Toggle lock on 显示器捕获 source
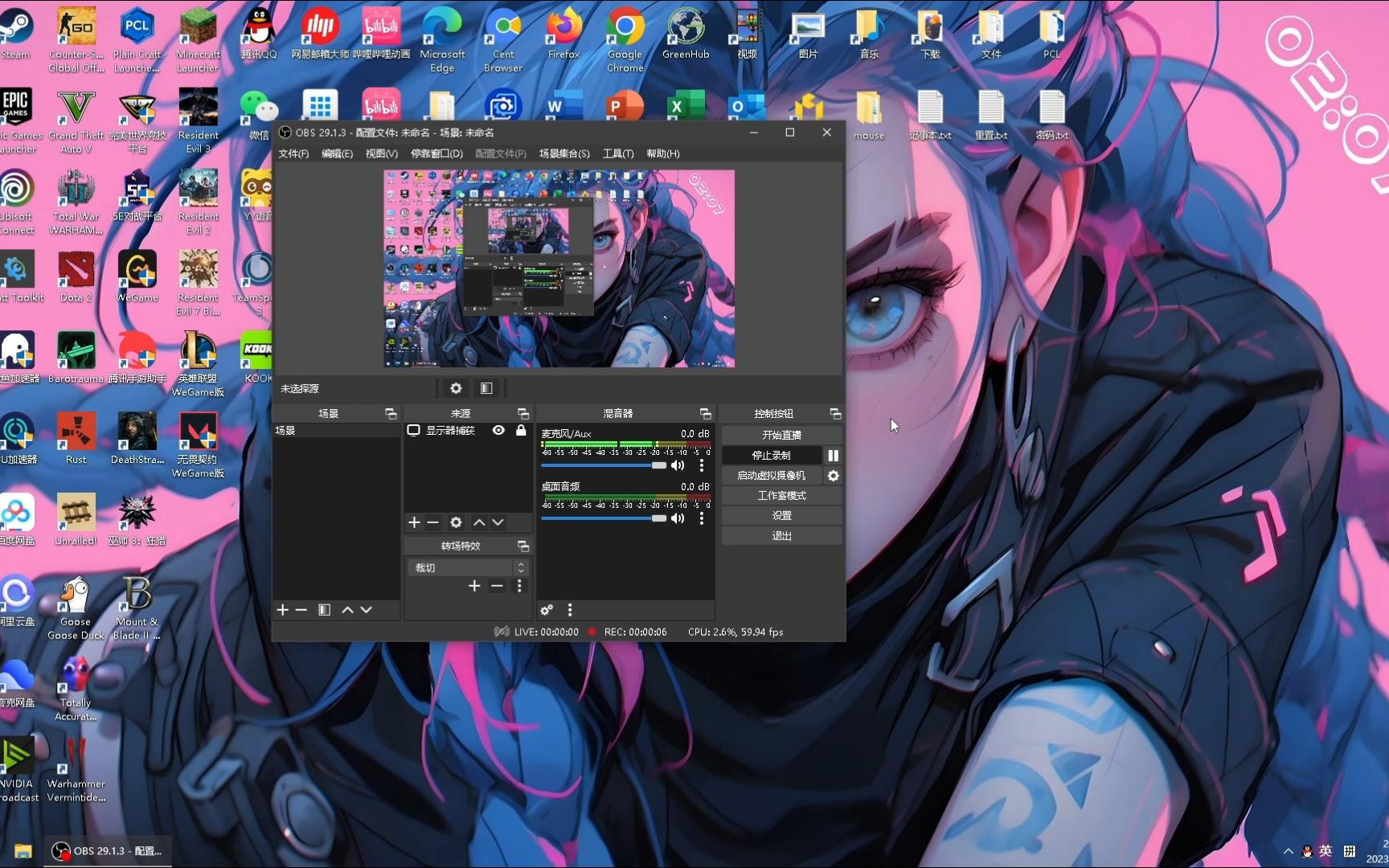 521,430
